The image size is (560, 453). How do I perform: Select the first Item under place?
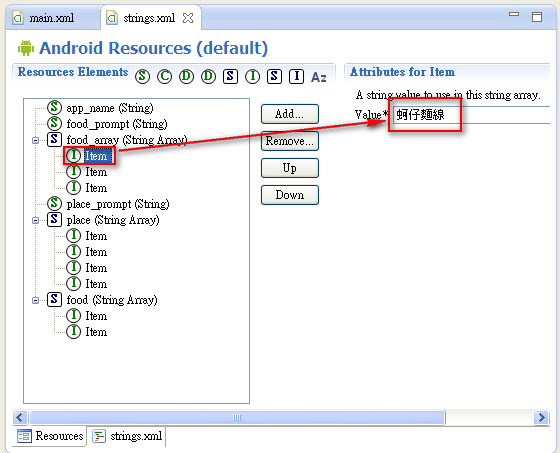[x=87, y=236]
